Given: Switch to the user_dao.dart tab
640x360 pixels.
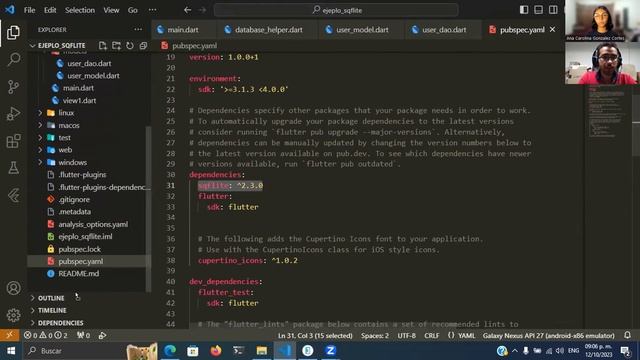Looking at the screenshot, I should point(444,29).
